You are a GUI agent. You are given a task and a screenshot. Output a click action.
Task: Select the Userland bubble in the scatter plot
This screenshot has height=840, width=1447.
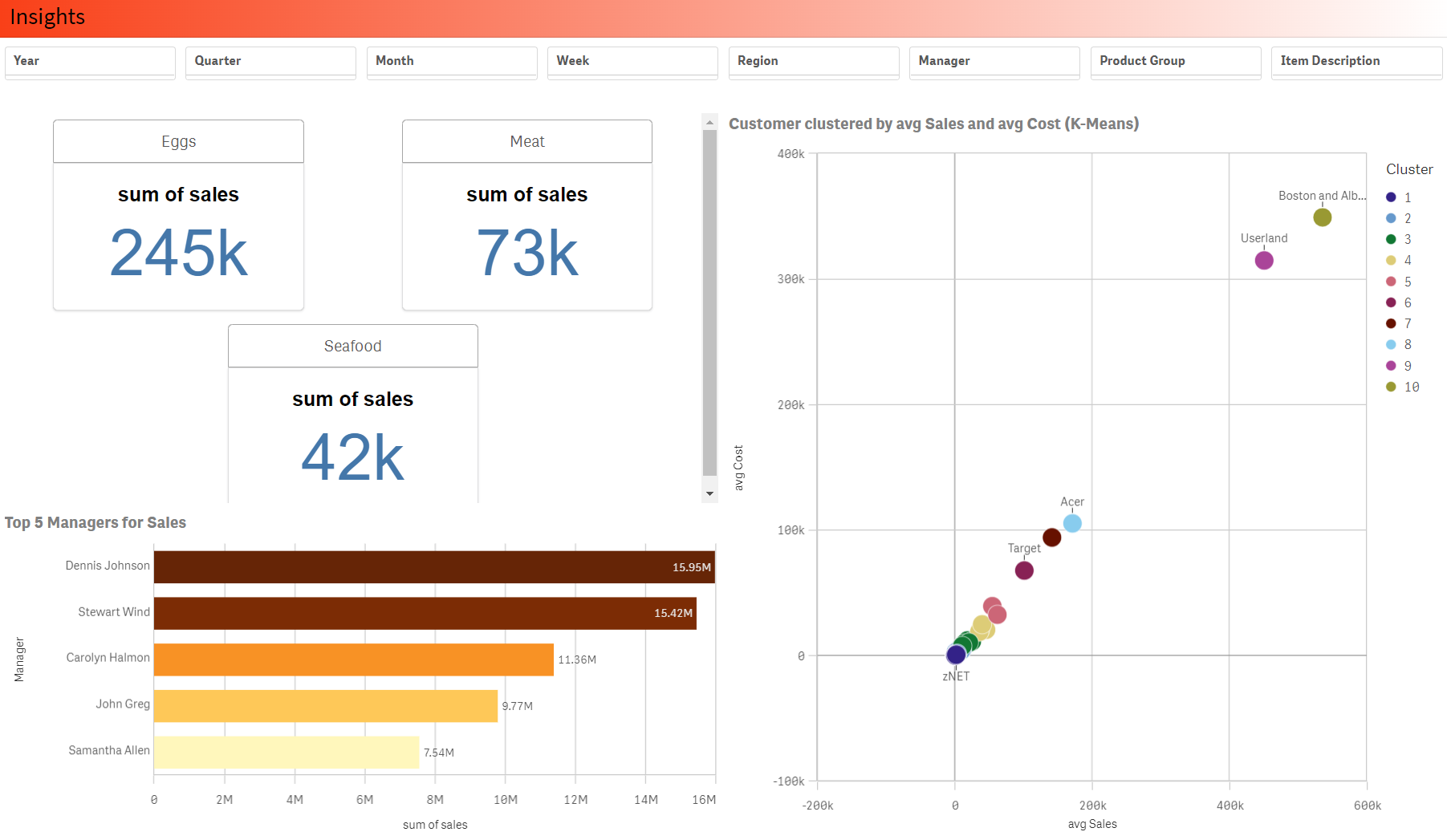pyautogui.click(x=1264, y=260)
